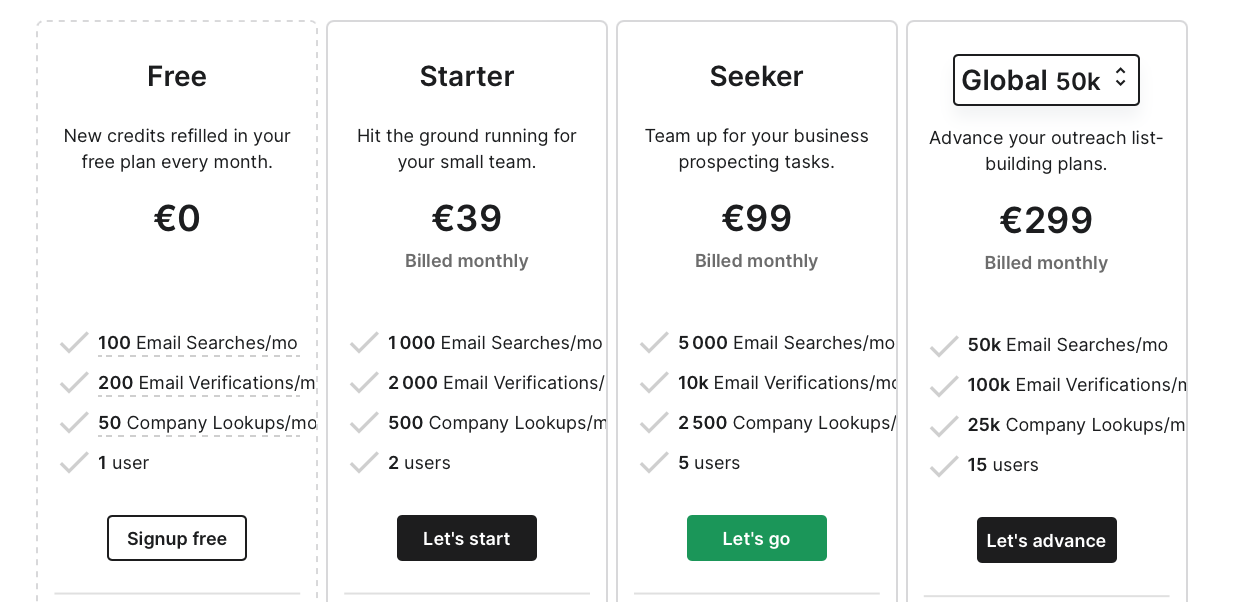
Task: Click checkmark next to 5 users
Action: pyautogui.click(x=654, y=463)
